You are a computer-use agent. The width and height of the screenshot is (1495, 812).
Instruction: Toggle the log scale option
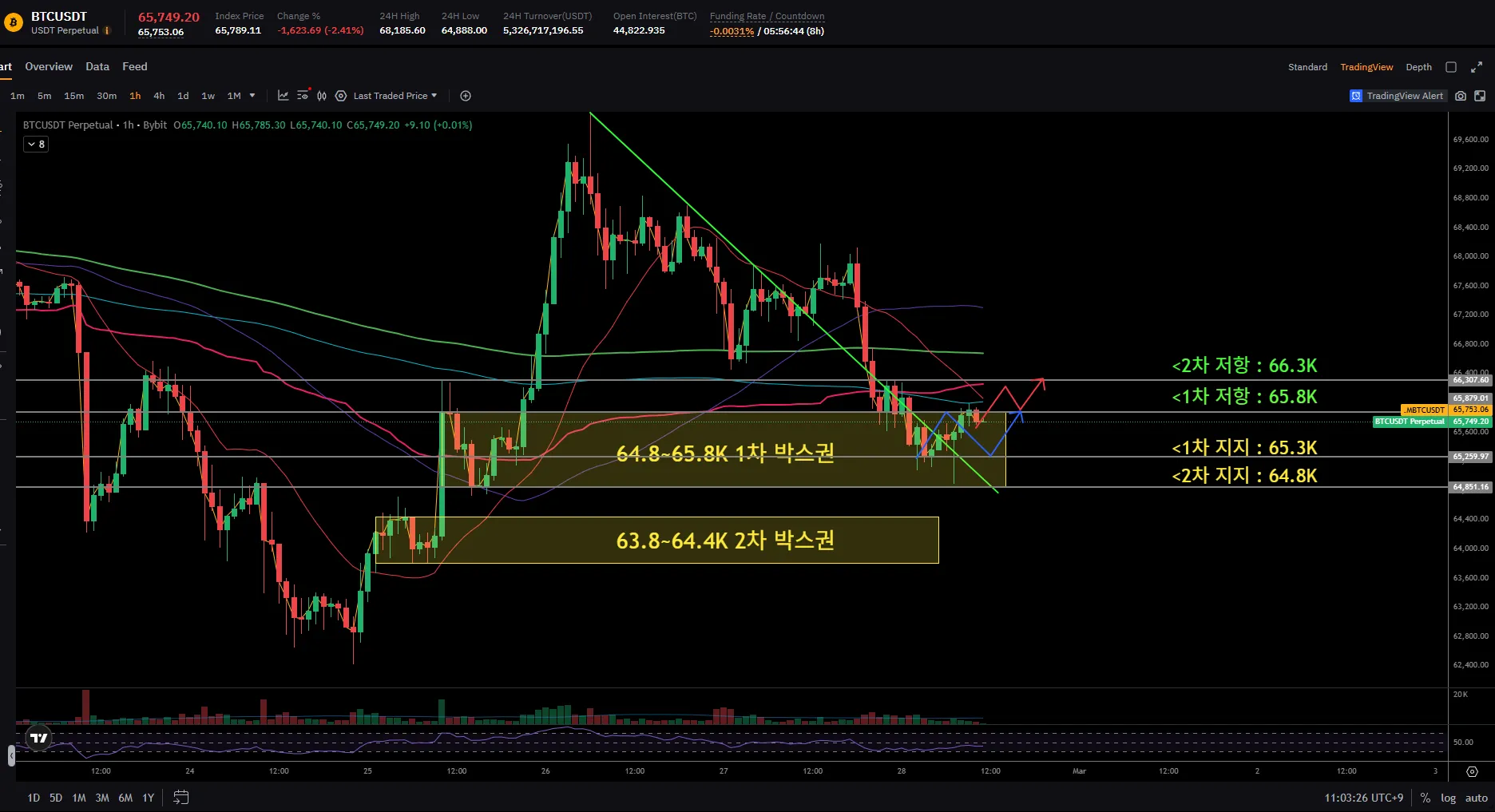pyautogui.click(x=1448, y=798)
